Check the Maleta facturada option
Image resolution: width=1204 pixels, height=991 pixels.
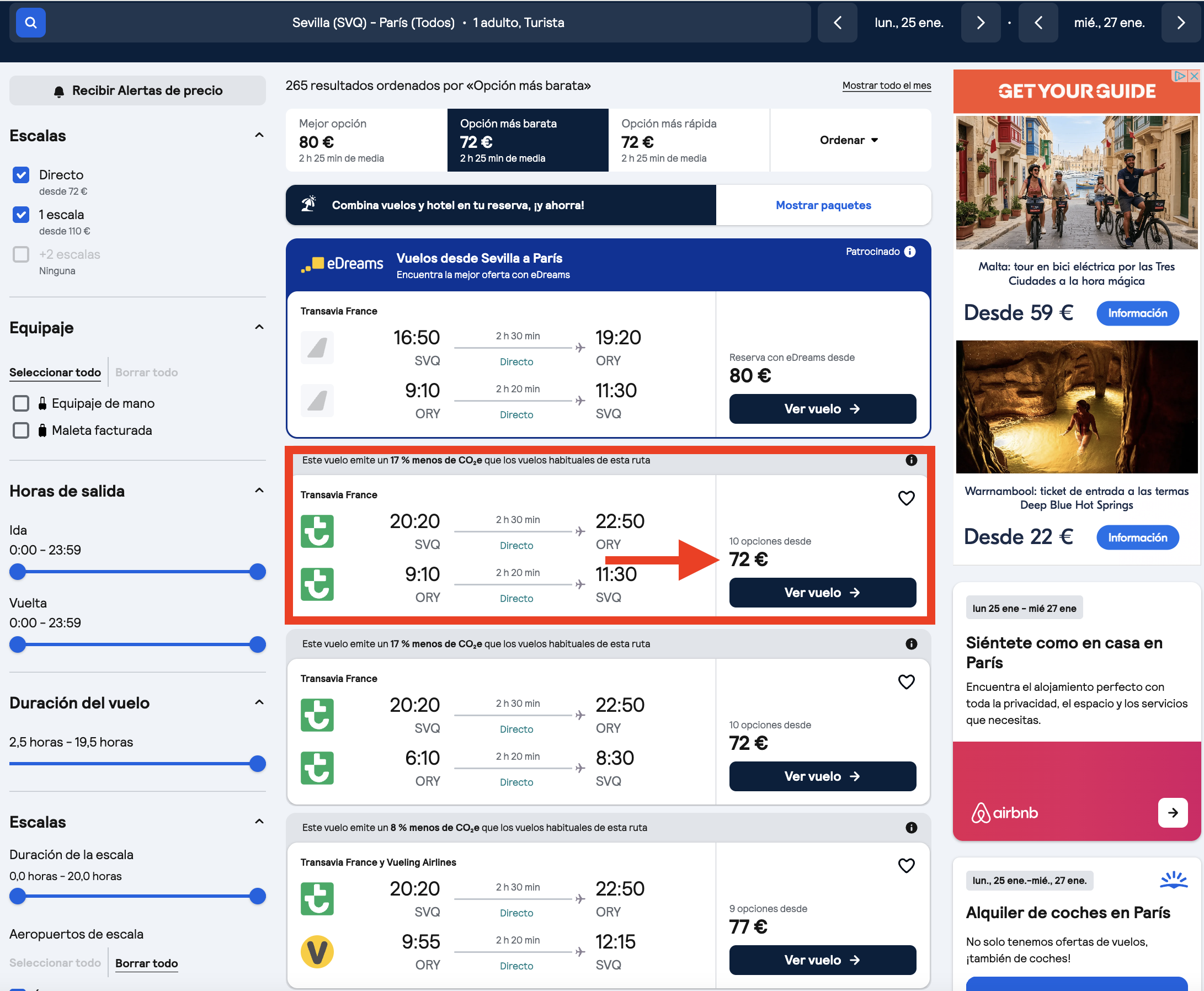[x=21, y=430]
